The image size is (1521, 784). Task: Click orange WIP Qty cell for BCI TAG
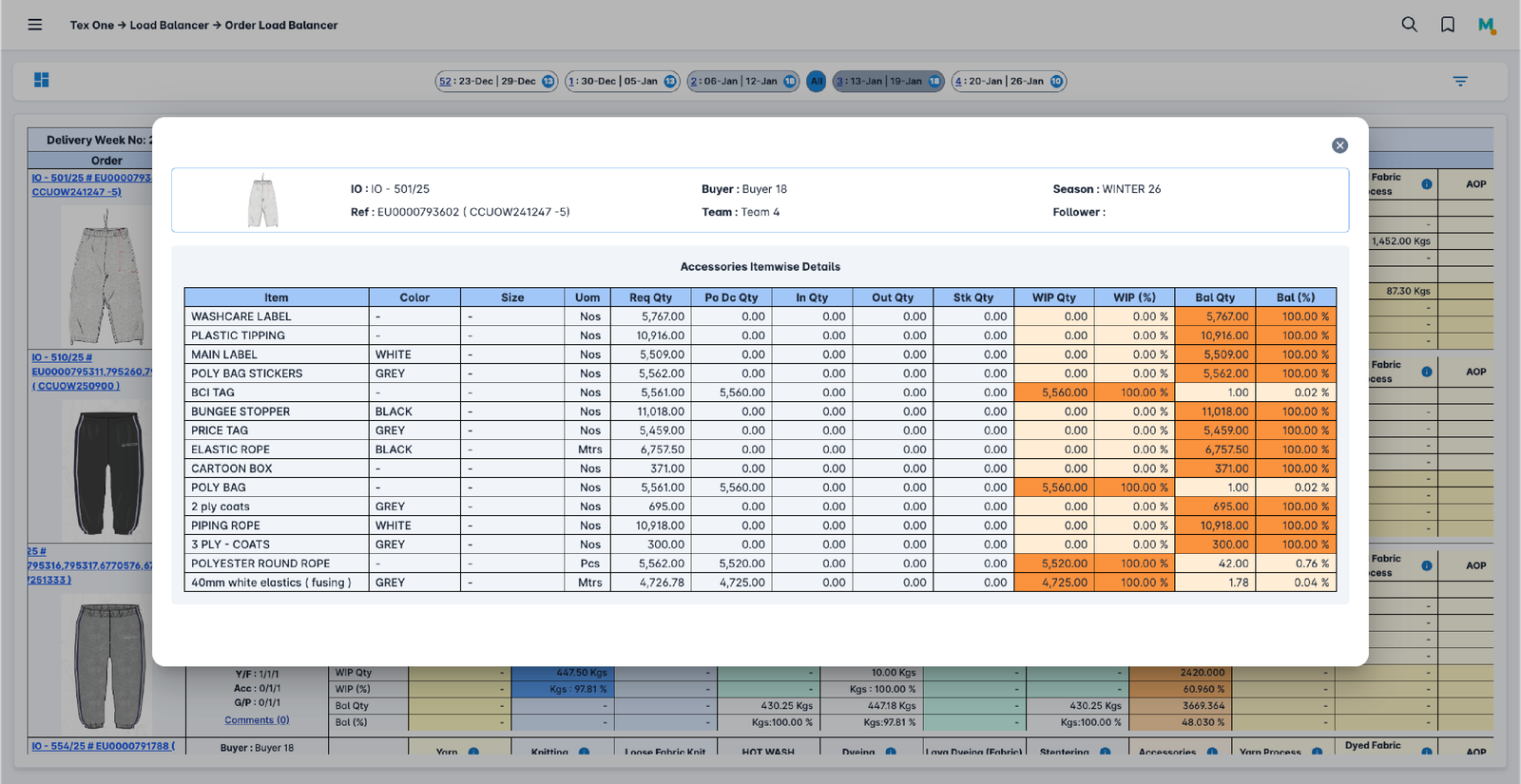coord(1054,392)
